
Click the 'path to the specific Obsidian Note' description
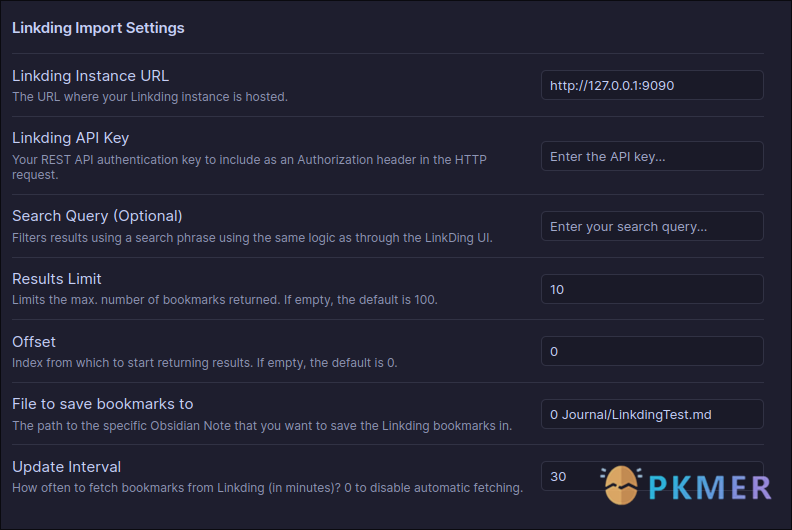click(262, 426)
